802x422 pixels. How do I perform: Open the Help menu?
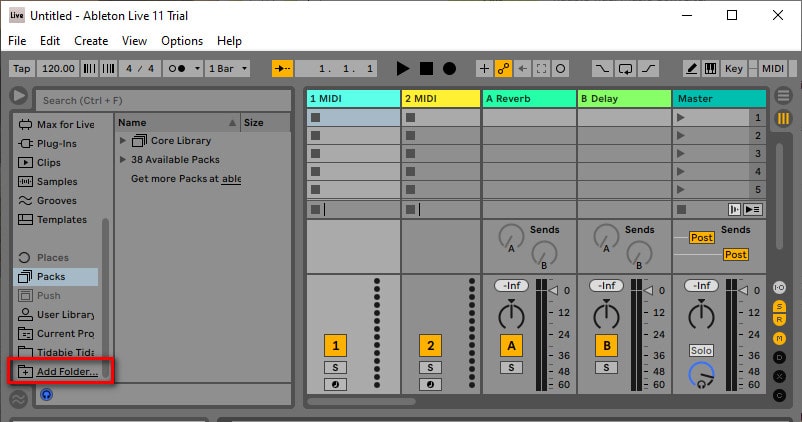pyautogui.click(x=229, y=41)
